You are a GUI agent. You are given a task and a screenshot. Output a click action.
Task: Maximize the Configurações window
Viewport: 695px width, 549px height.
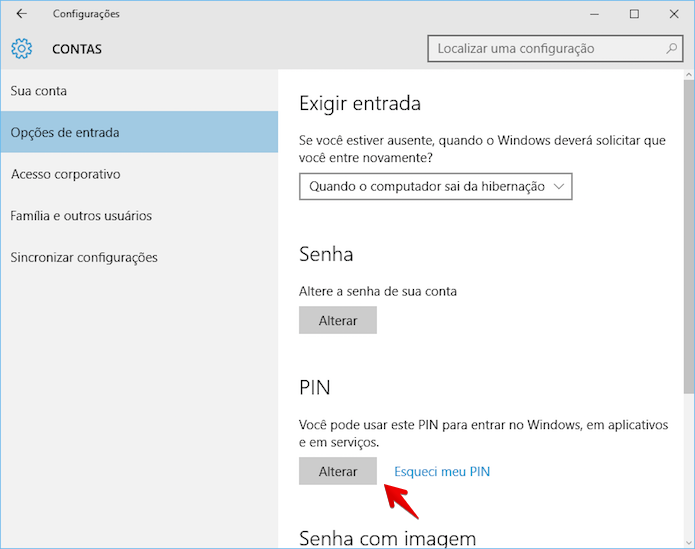(x=634, y=14)
